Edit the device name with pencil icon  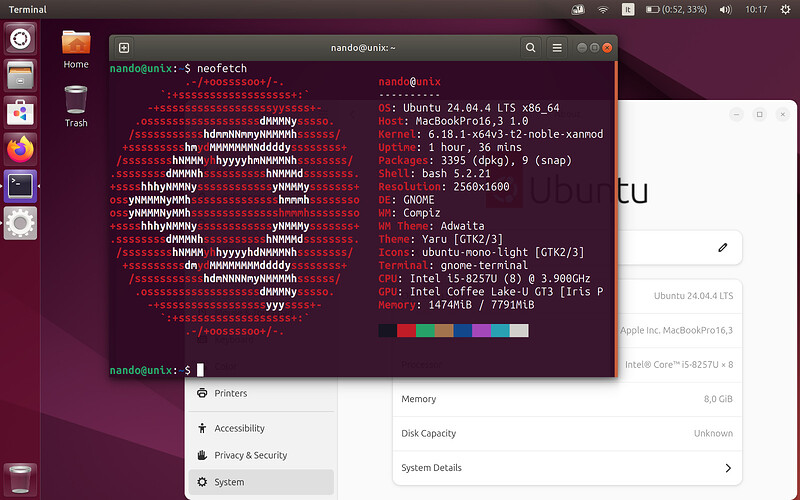722,248
